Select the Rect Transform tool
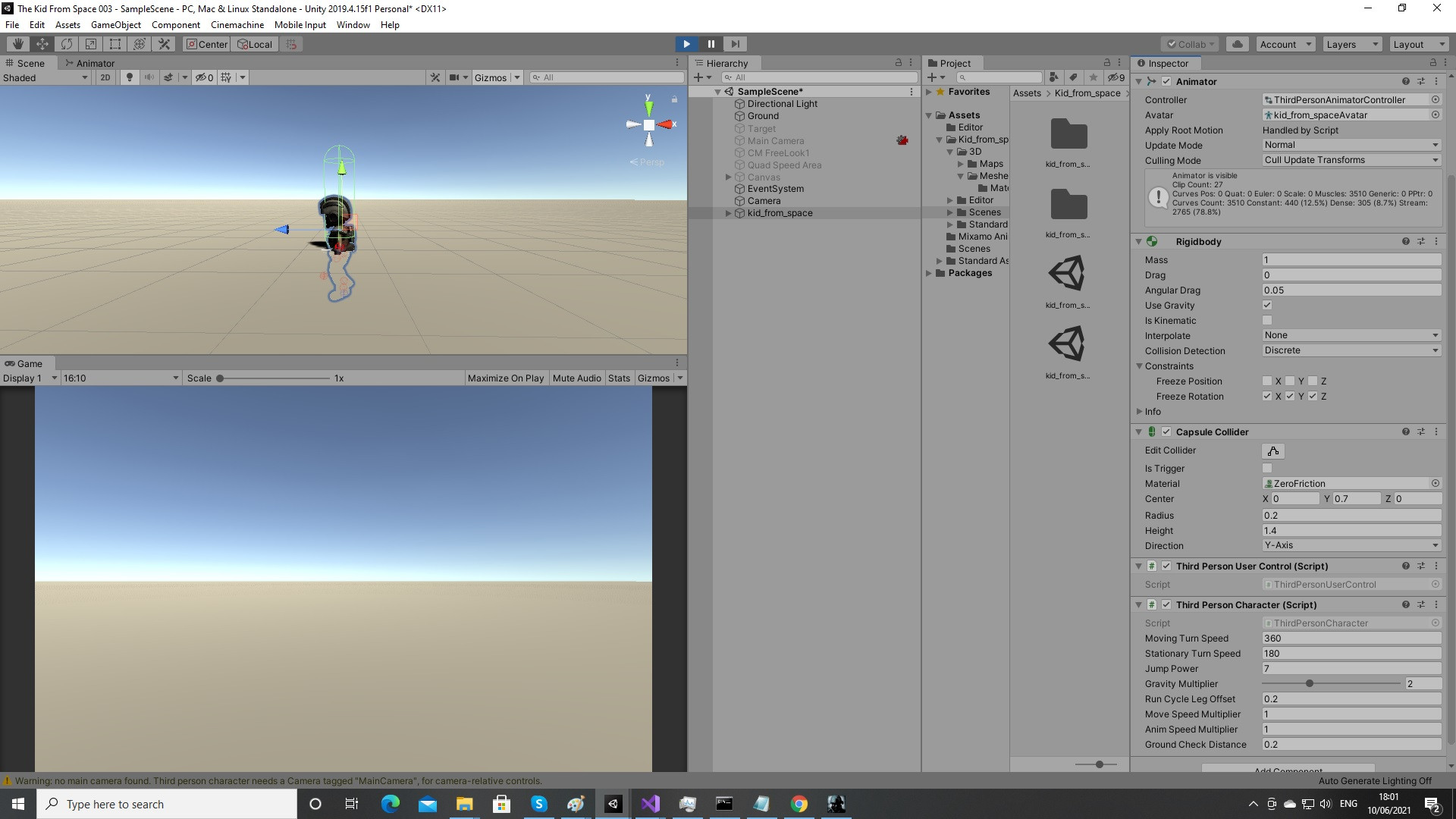1456x819 pixels. coord(115,44)
